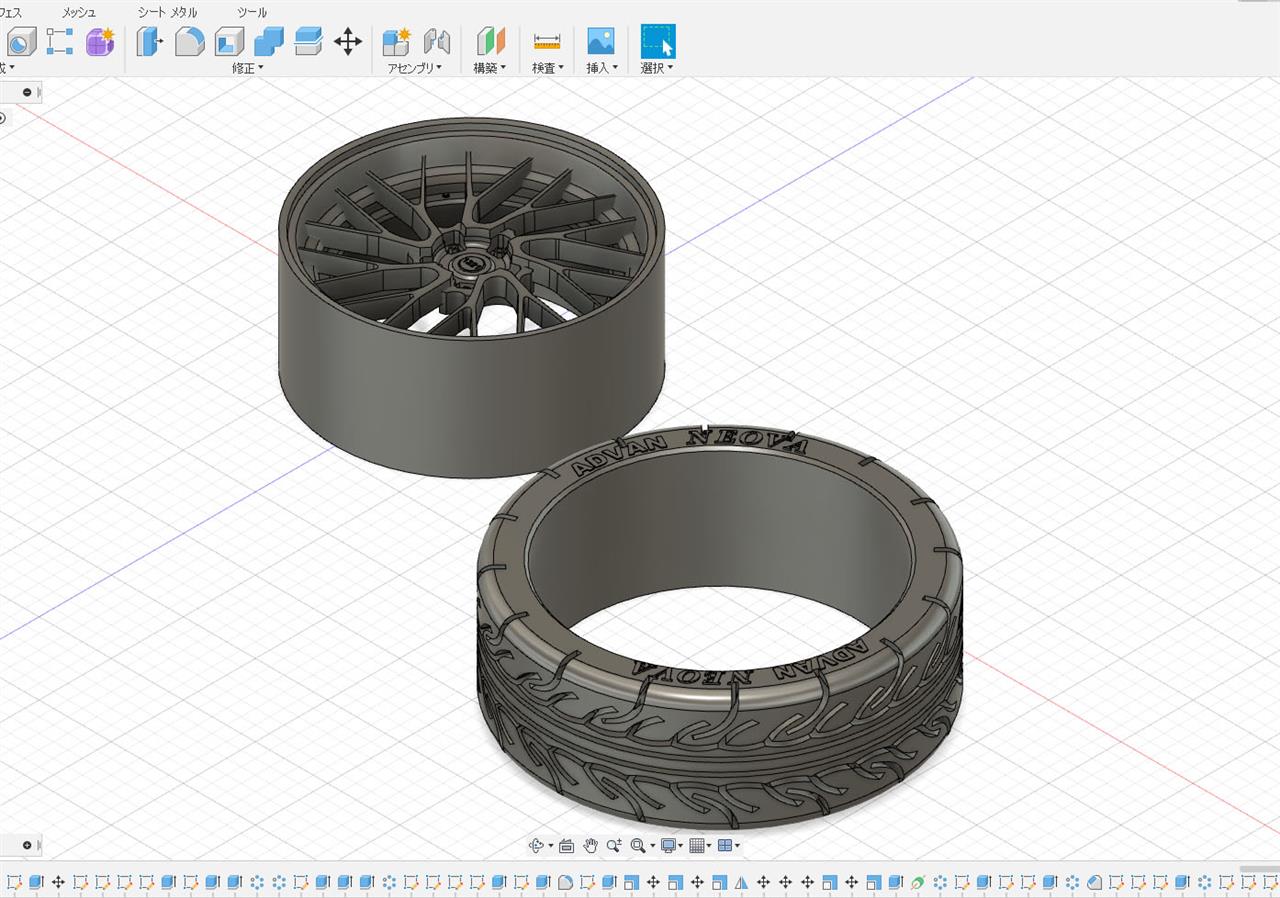Image resolution: width=1280 pixels, height=898 pixels.
Task: Select the Fillet tool in the toolbar
Action: (189, 42)
